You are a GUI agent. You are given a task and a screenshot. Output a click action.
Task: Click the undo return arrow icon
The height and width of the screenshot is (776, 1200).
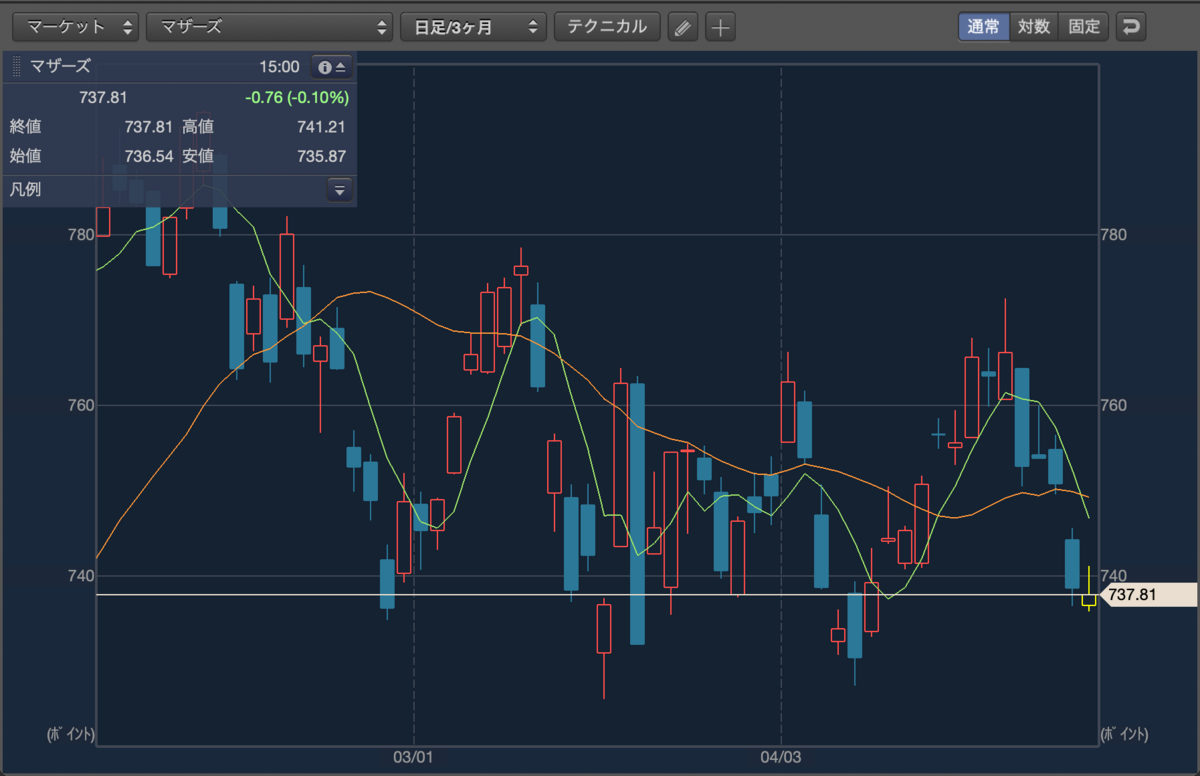pos(1131,27)
